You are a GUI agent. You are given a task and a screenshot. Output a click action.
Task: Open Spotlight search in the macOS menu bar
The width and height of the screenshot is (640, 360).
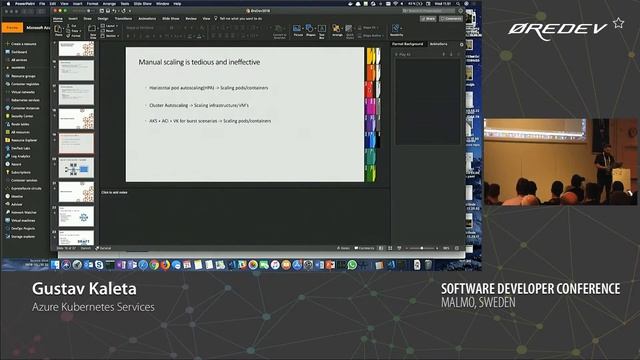(x=458, y=4)
